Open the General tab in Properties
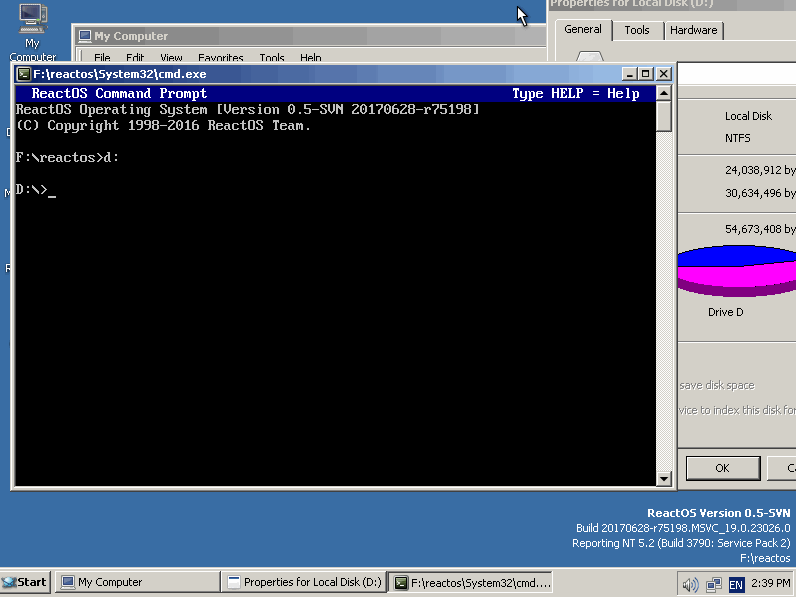Viewport: 796px width, 597px height. (x=583, y=29)
